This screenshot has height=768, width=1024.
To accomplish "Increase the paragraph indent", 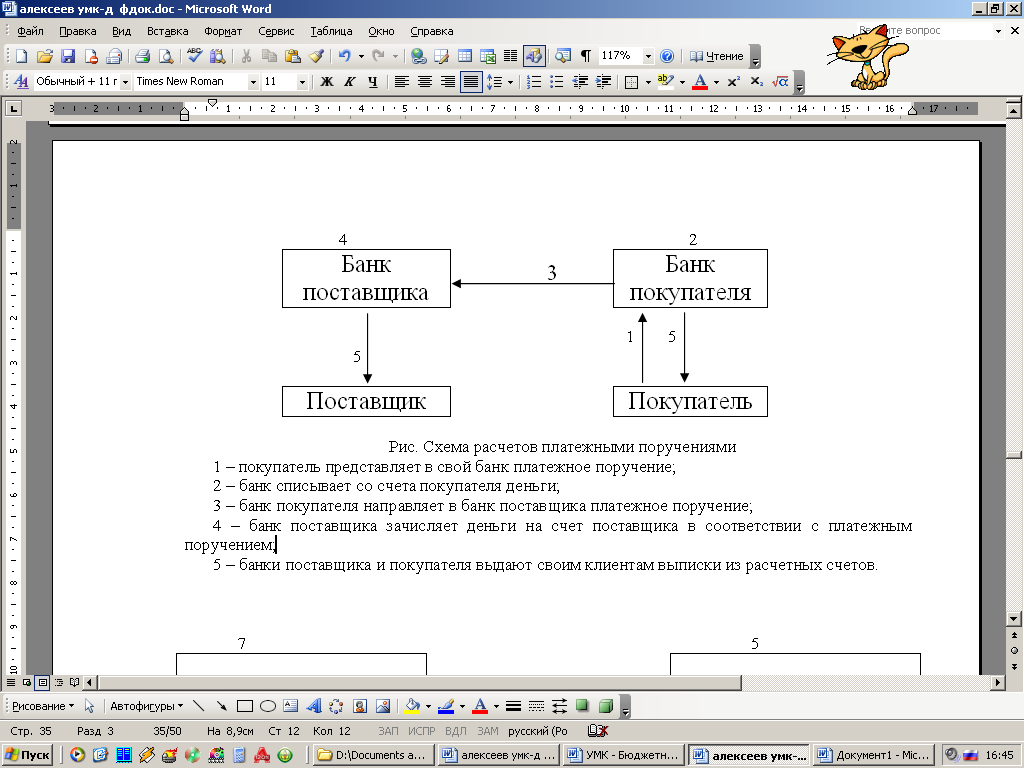I will (x=603, y=82).
